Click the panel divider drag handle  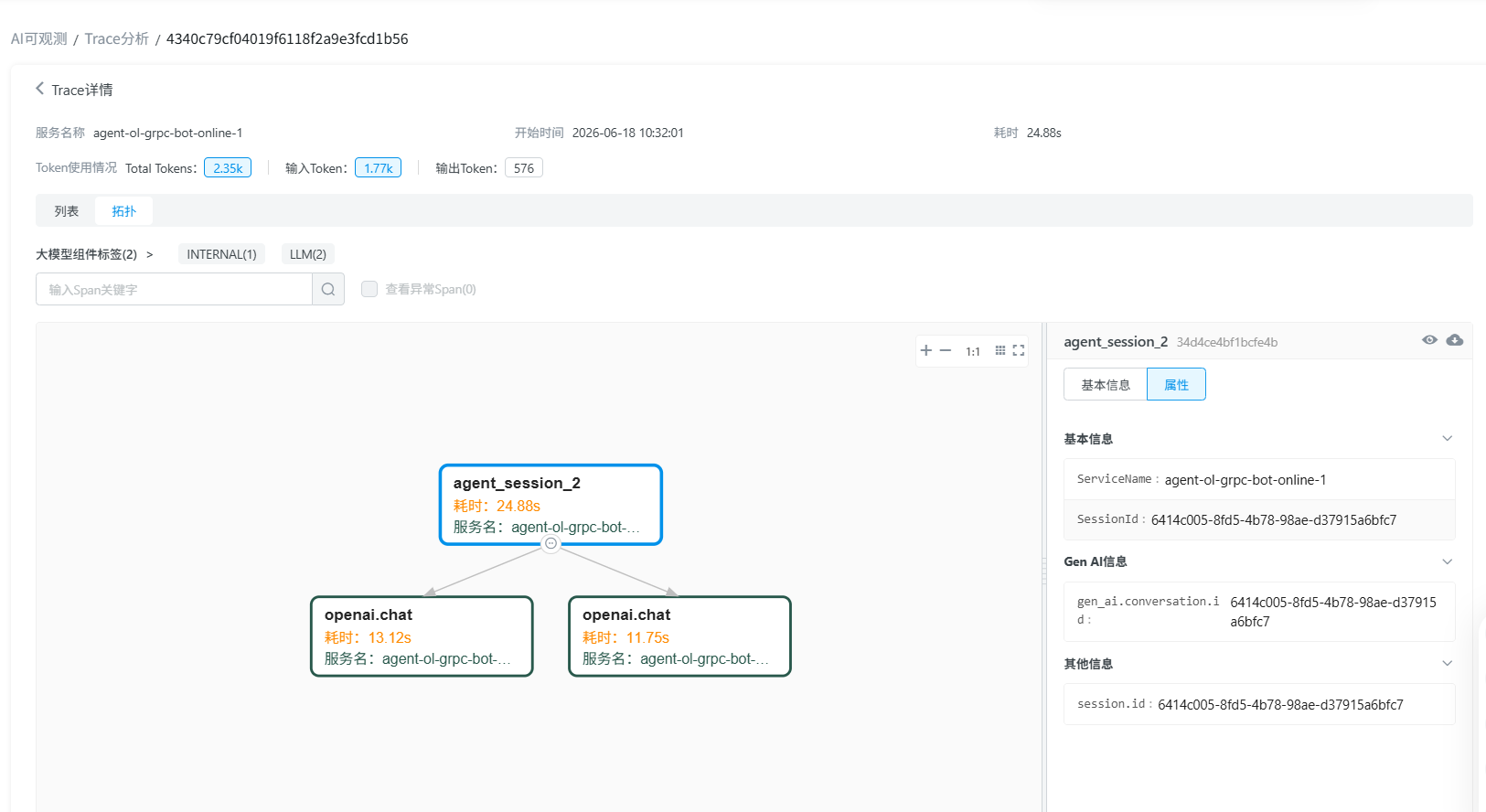[1044, 570]
